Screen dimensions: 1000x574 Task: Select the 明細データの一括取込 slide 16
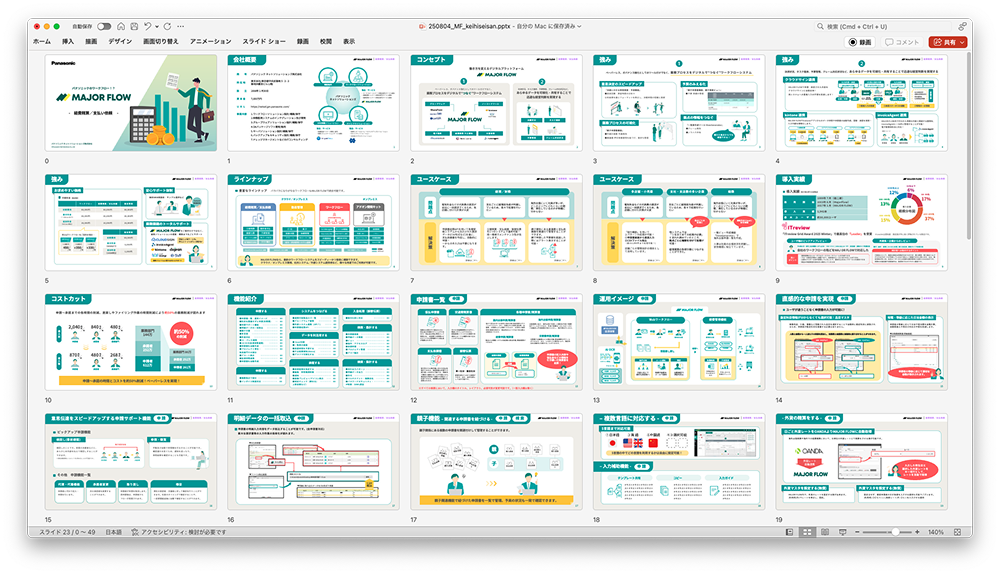(x=313, y=462)
